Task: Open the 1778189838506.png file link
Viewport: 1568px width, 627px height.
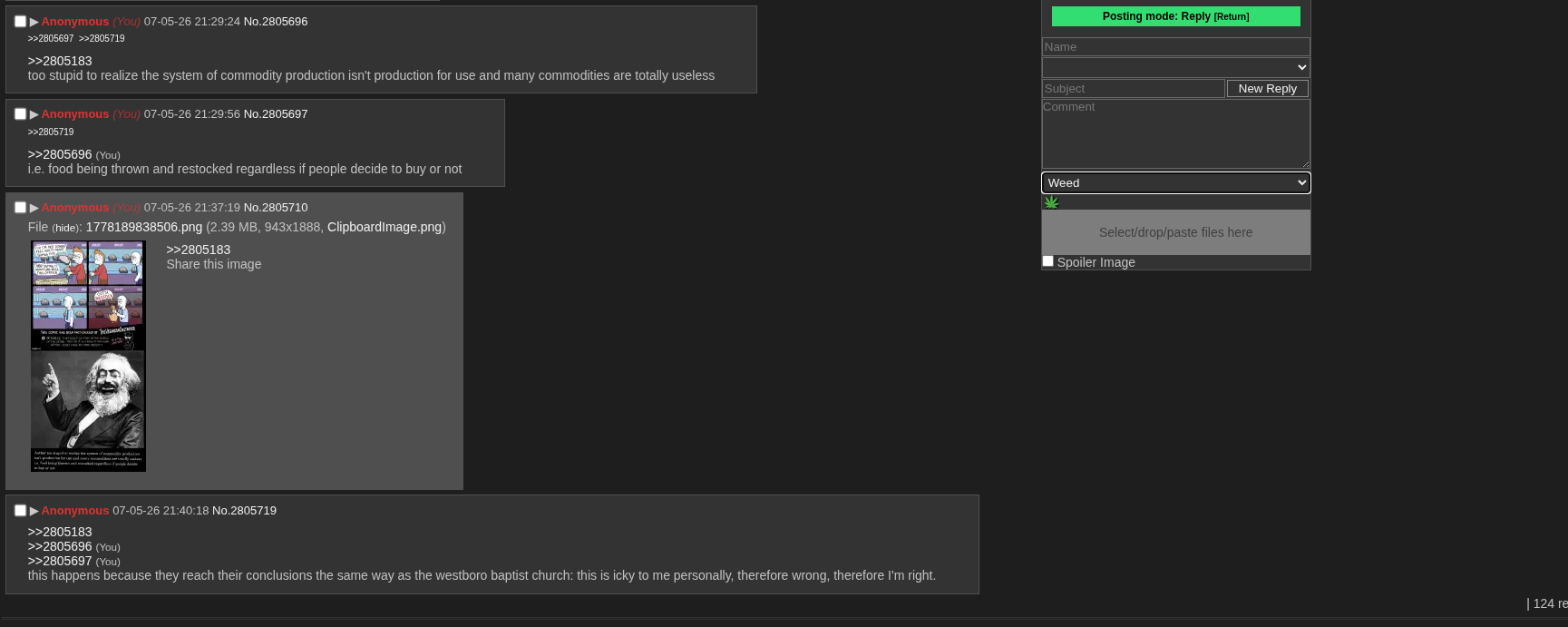Action: [x=144, y=227]
